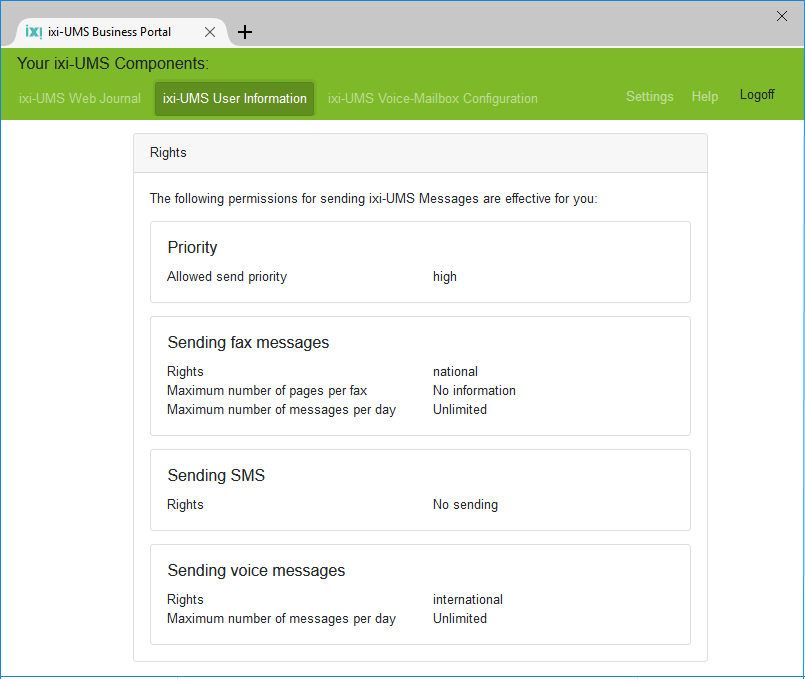Click the Sending SMS section heading
805x679 pixels.
point(216,476)
